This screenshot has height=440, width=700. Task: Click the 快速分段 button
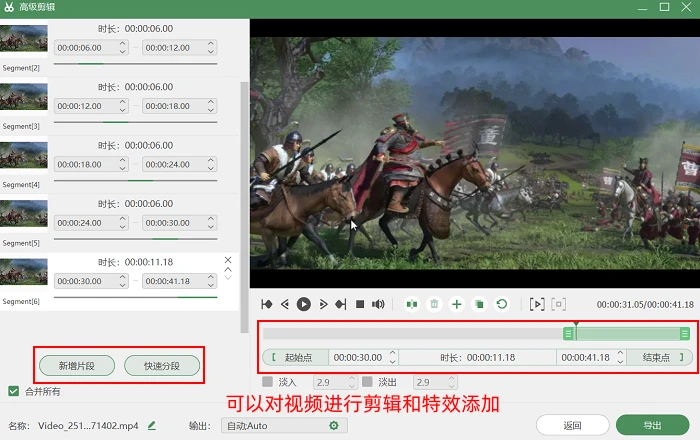[x=162, y=366]
